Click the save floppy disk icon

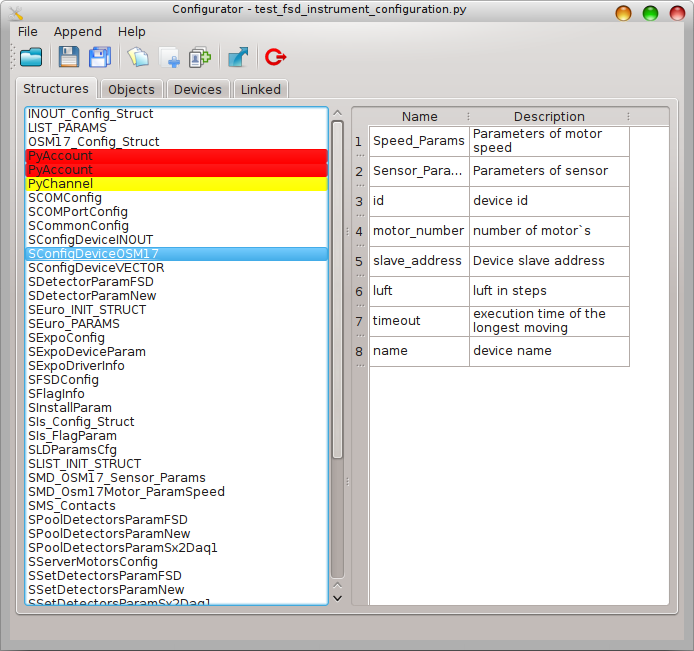(x=68, y=57)
